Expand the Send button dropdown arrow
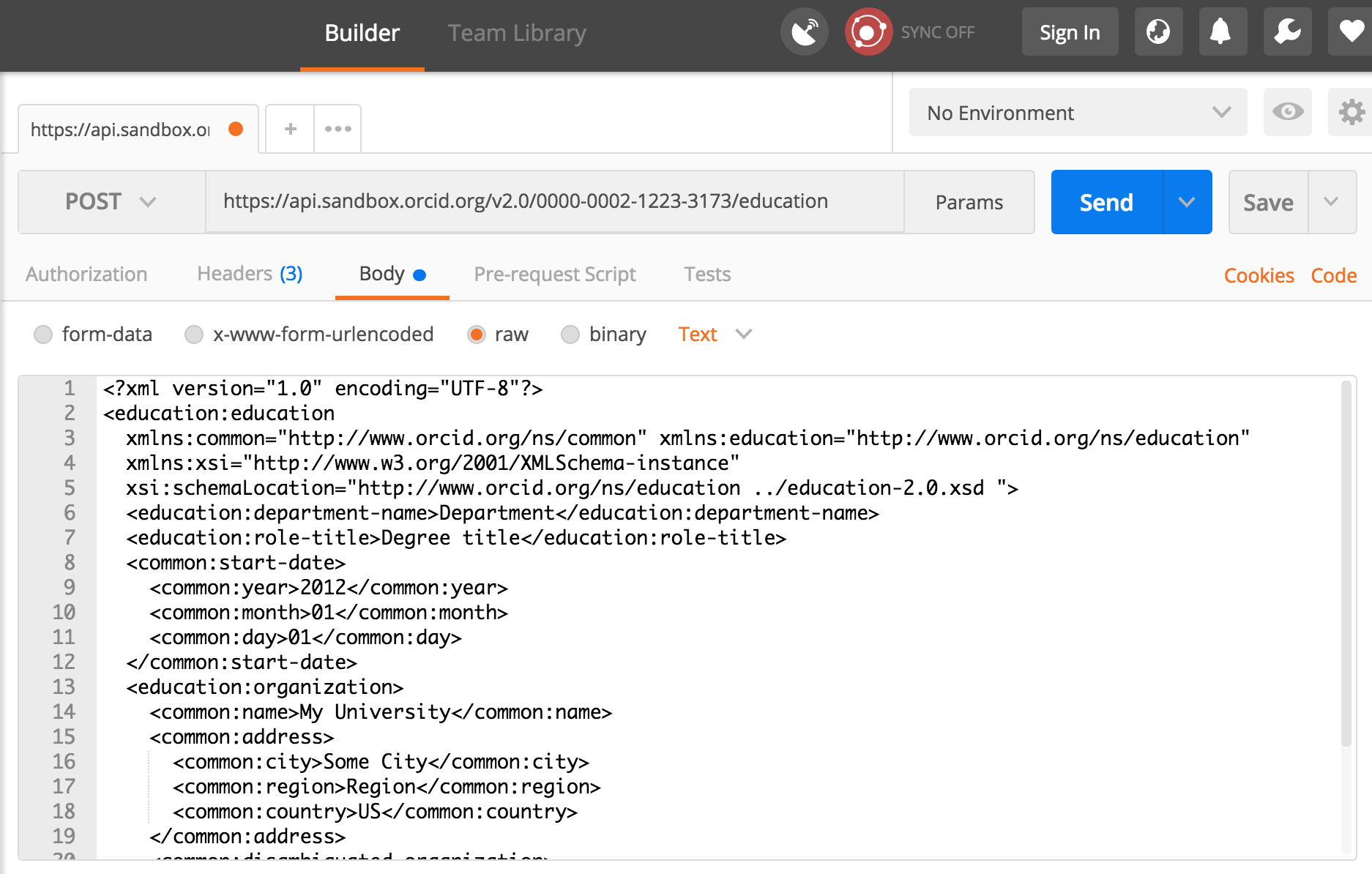This screenshot has height=874, width=1372. pos(1187,202)
